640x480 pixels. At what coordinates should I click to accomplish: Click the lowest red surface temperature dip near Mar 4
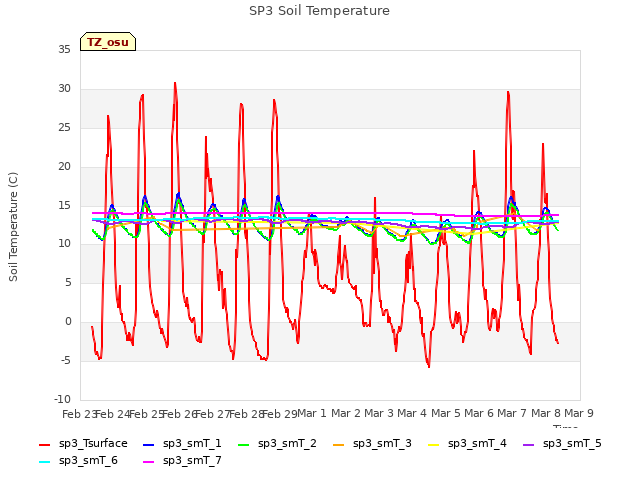tap(429, 367)
